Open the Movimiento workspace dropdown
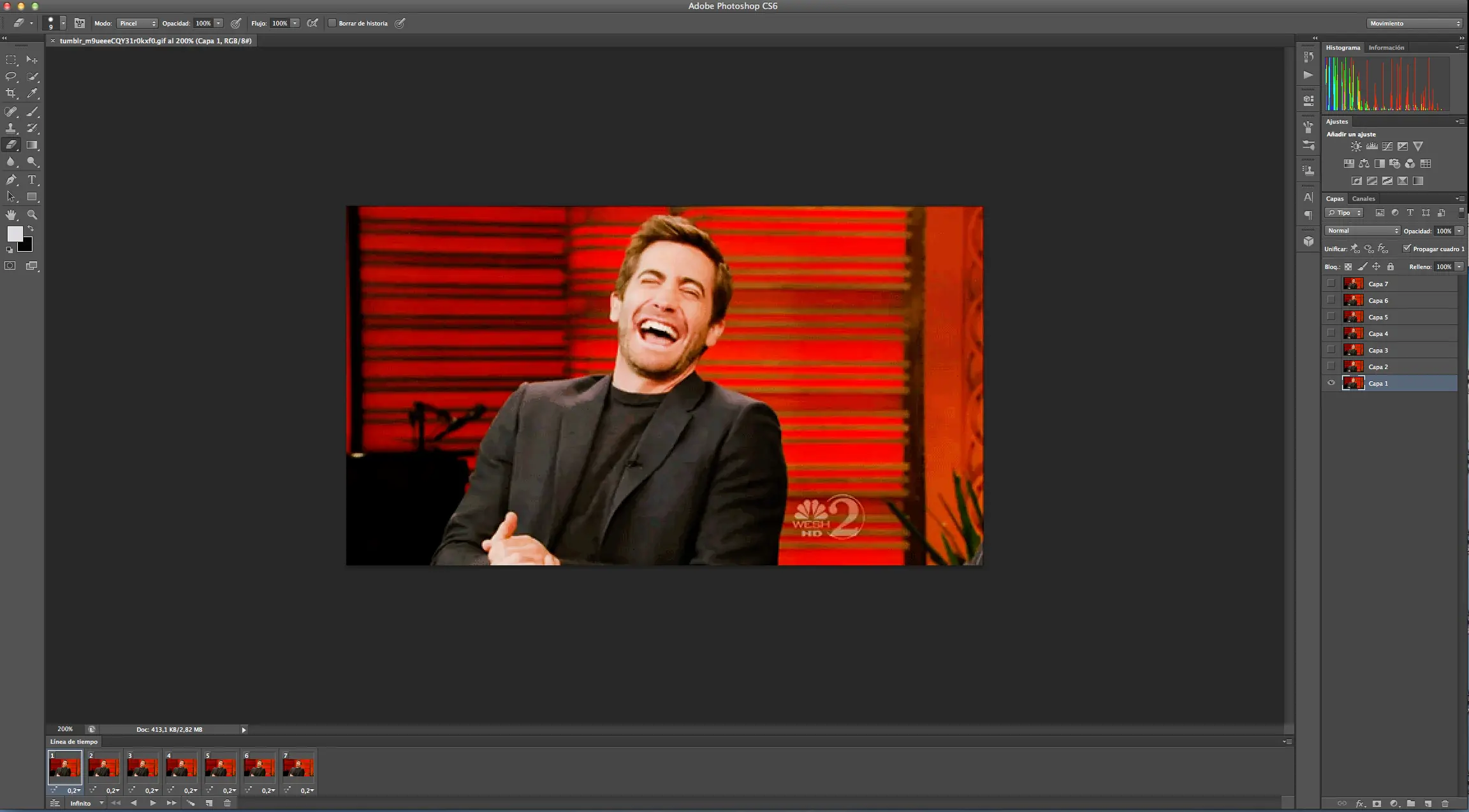 pos(1414,24)
